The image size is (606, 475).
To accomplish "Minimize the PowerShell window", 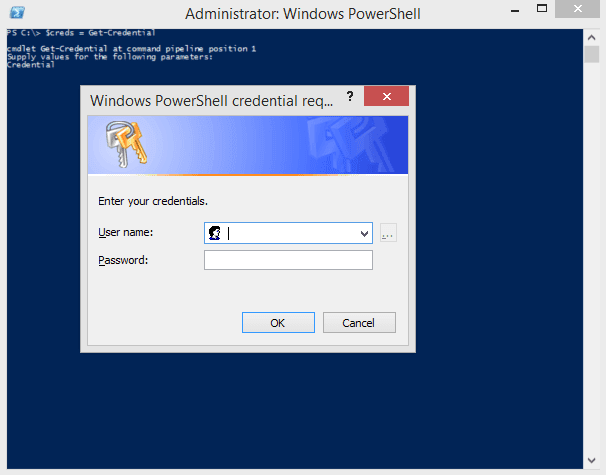I will (x=515, y=11).
